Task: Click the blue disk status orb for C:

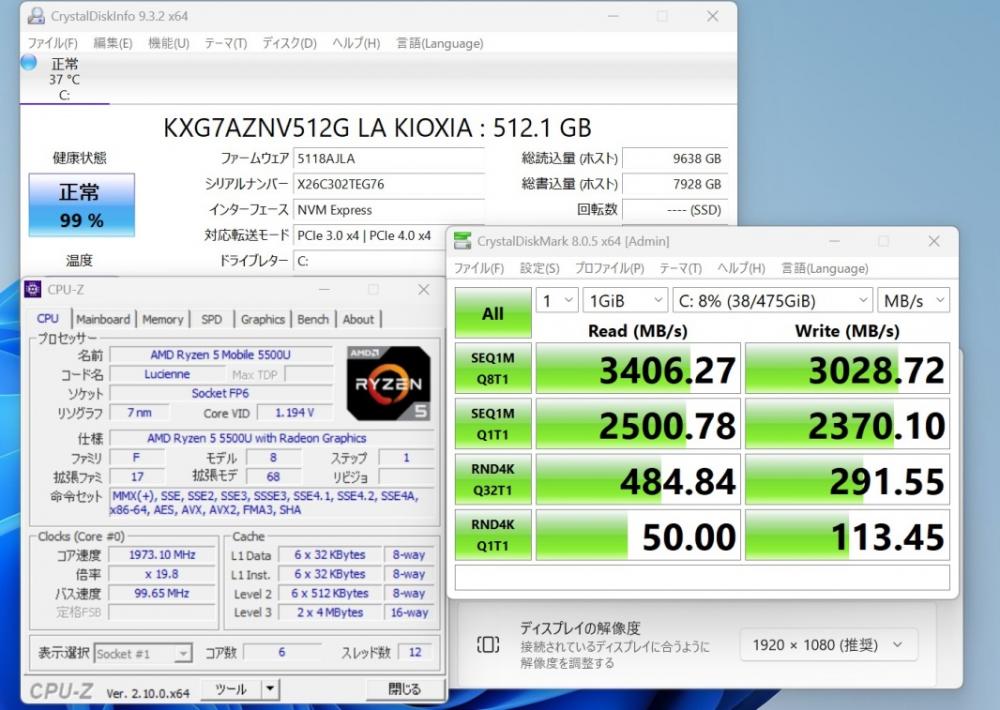Action: [x=29, y=63]
